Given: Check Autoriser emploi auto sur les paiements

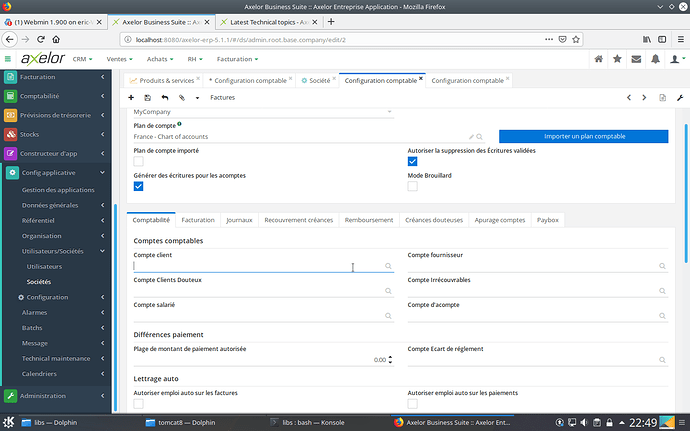Looking at the screenshot, I should pos(412,404).
